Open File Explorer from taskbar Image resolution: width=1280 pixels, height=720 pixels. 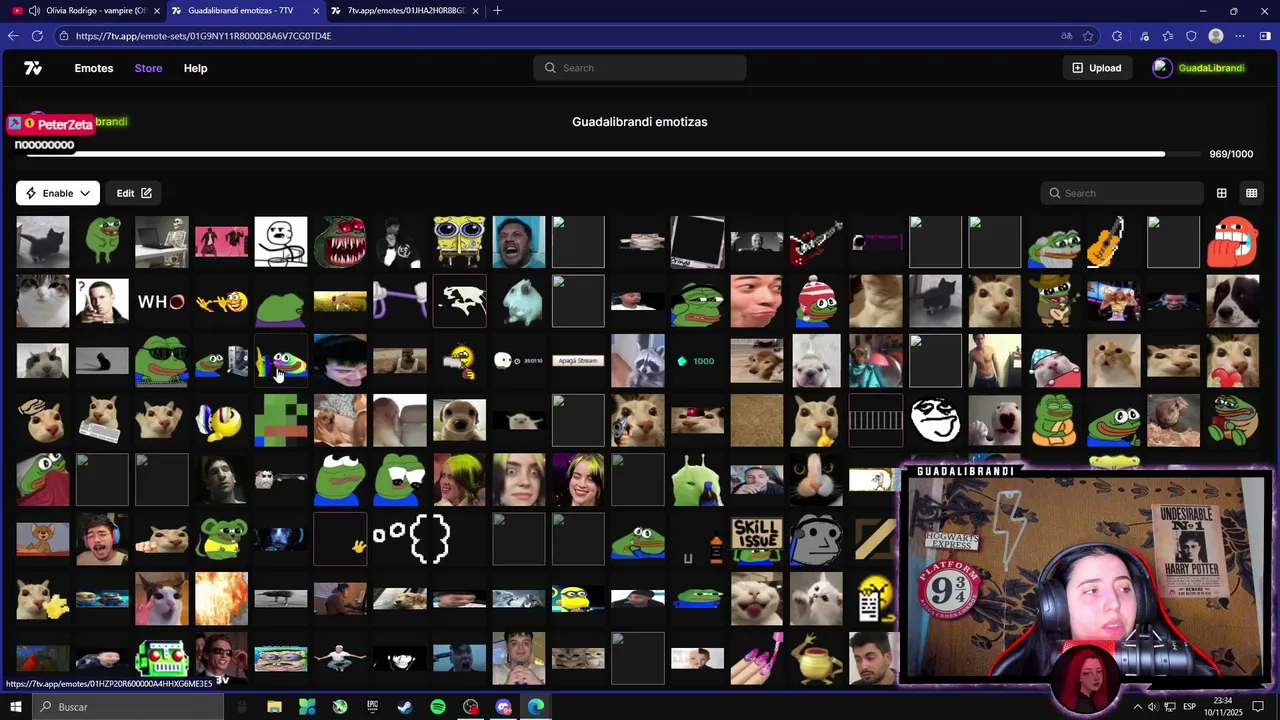[x=274, y=707]
